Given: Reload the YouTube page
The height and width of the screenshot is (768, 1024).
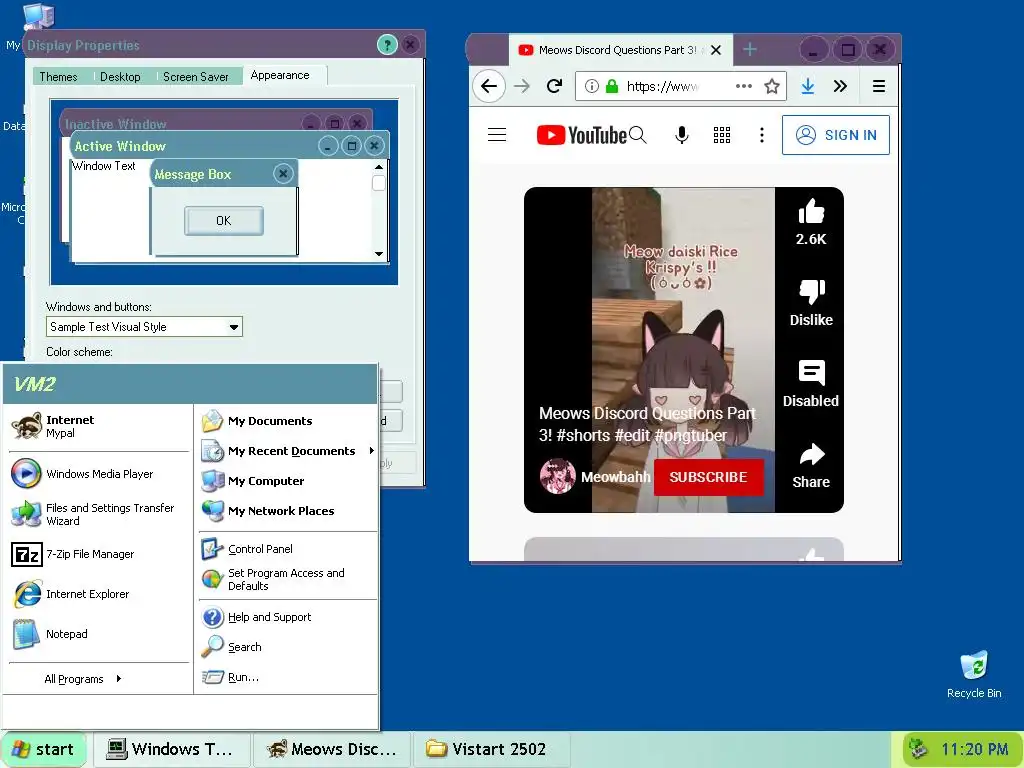Looking at the screenshot, I should tap(554, 86).
